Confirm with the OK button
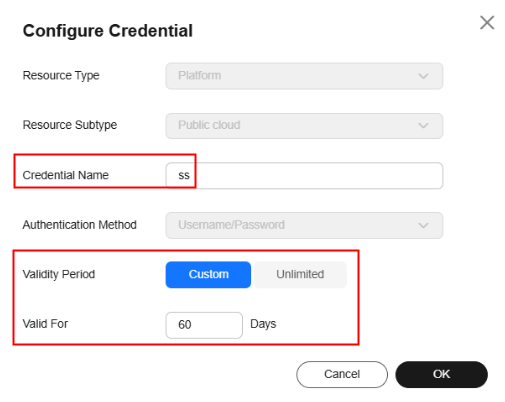 tap(441, 374)
